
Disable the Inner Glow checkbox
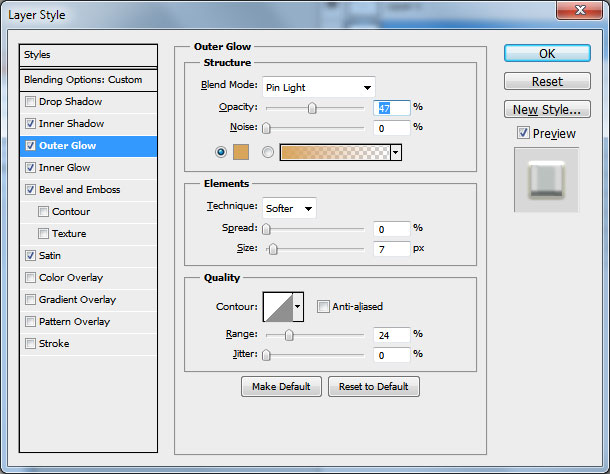tap(30, 168)
